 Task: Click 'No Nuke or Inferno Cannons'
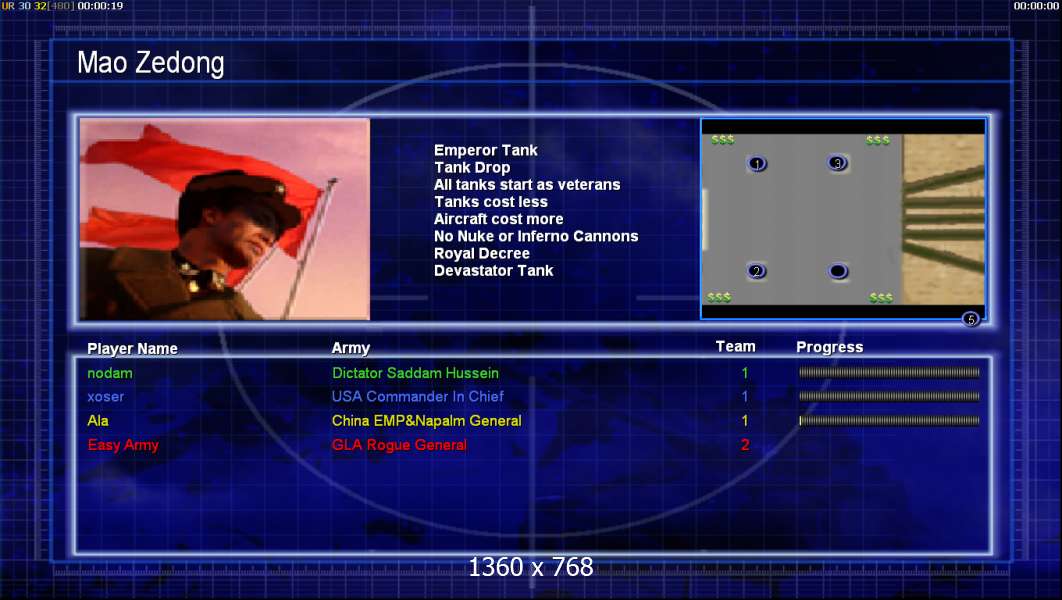pyautogui.click(x=536, y=236)
